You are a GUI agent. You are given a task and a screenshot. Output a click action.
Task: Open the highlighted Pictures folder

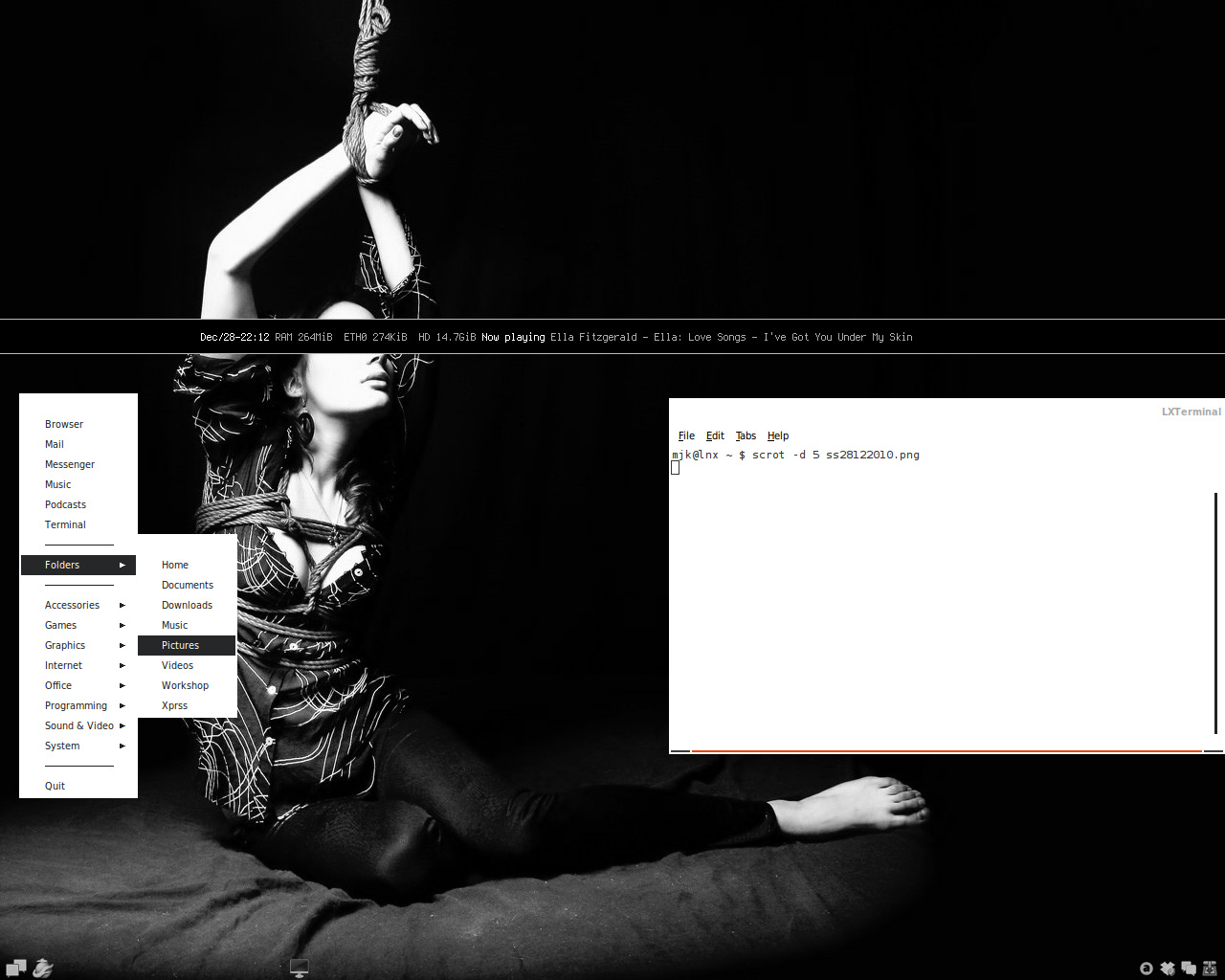click(187, 645)
